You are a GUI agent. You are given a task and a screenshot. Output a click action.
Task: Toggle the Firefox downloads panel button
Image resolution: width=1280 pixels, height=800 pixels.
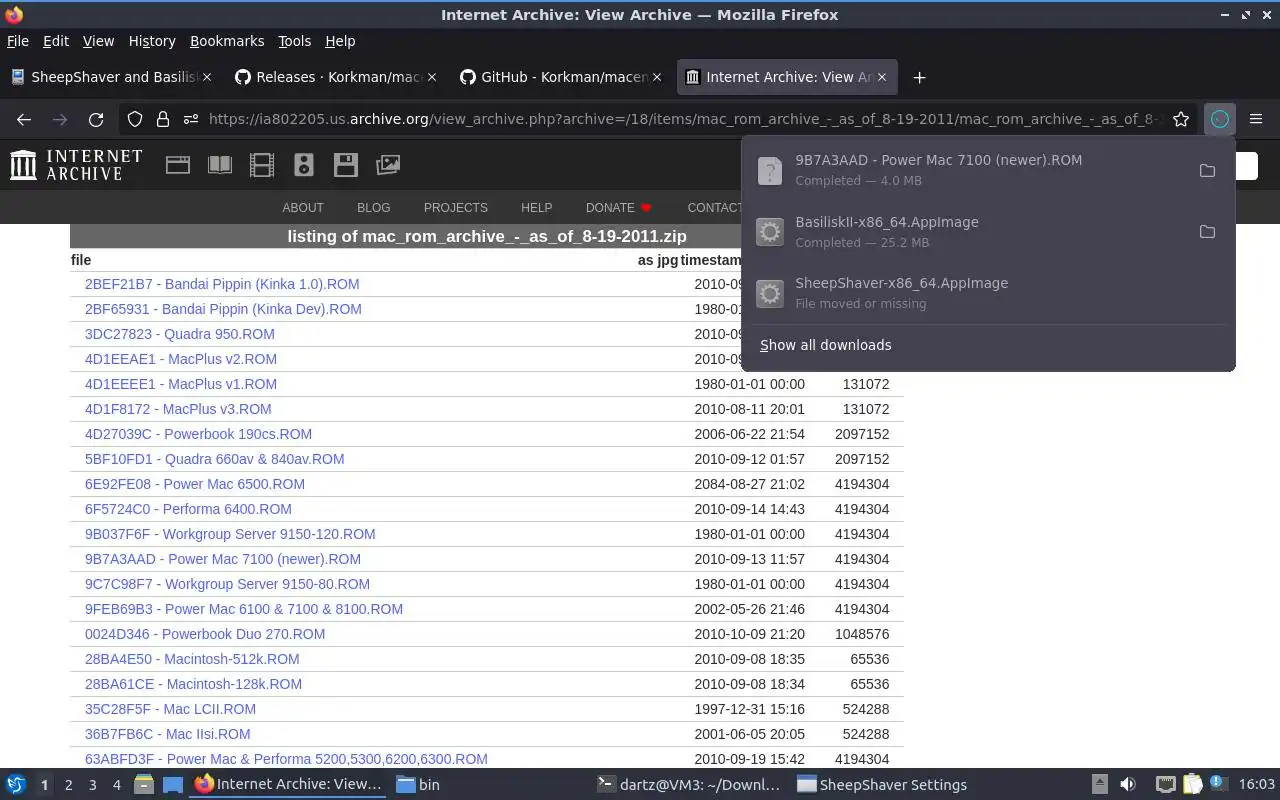[x=1220, y=119]
